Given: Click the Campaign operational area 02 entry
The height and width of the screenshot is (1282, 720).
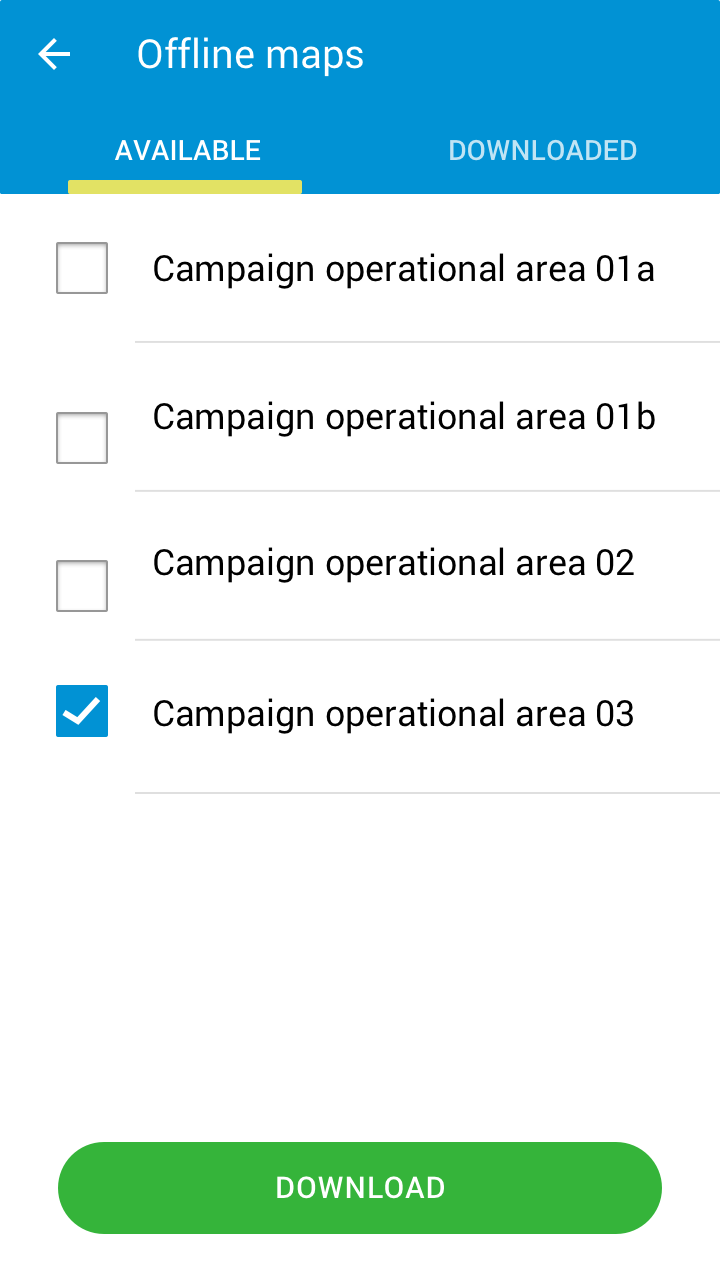Looking at the screenshot, I should 393,562.
